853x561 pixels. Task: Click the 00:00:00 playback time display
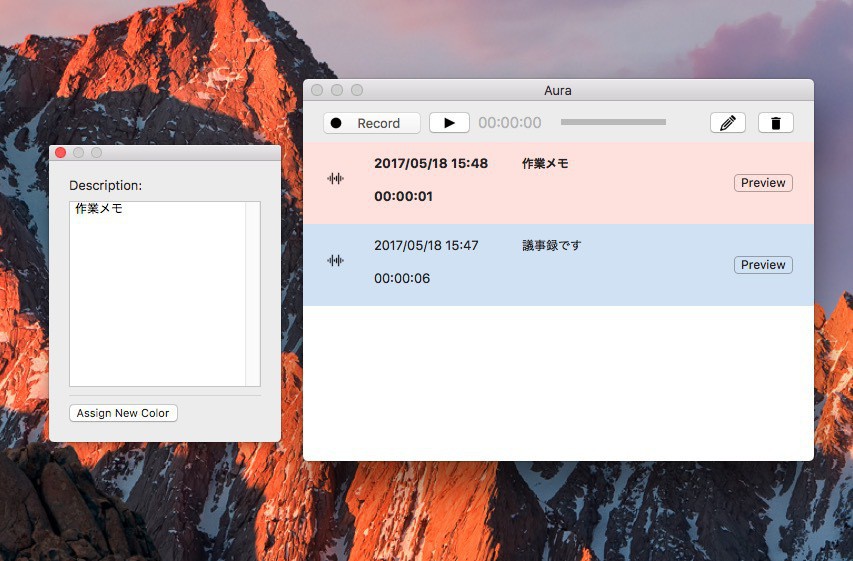[510, 123]
